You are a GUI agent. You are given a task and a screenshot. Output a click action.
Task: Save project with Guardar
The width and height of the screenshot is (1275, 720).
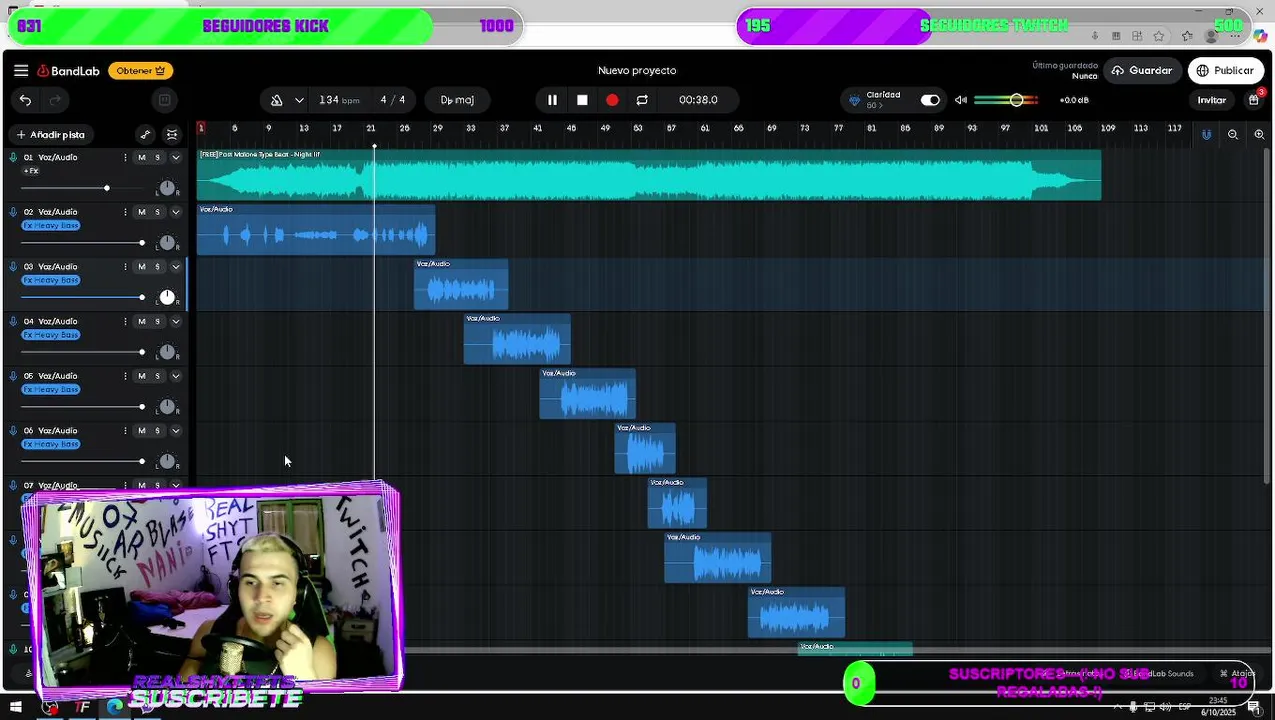[x=1142, y=70]
